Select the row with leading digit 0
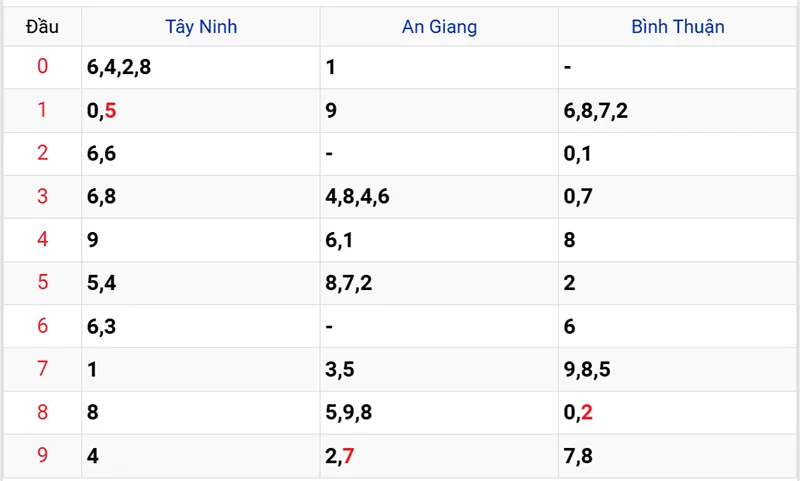Image resolution: width=800 pixels, height=481 pixels. point(42,68)
